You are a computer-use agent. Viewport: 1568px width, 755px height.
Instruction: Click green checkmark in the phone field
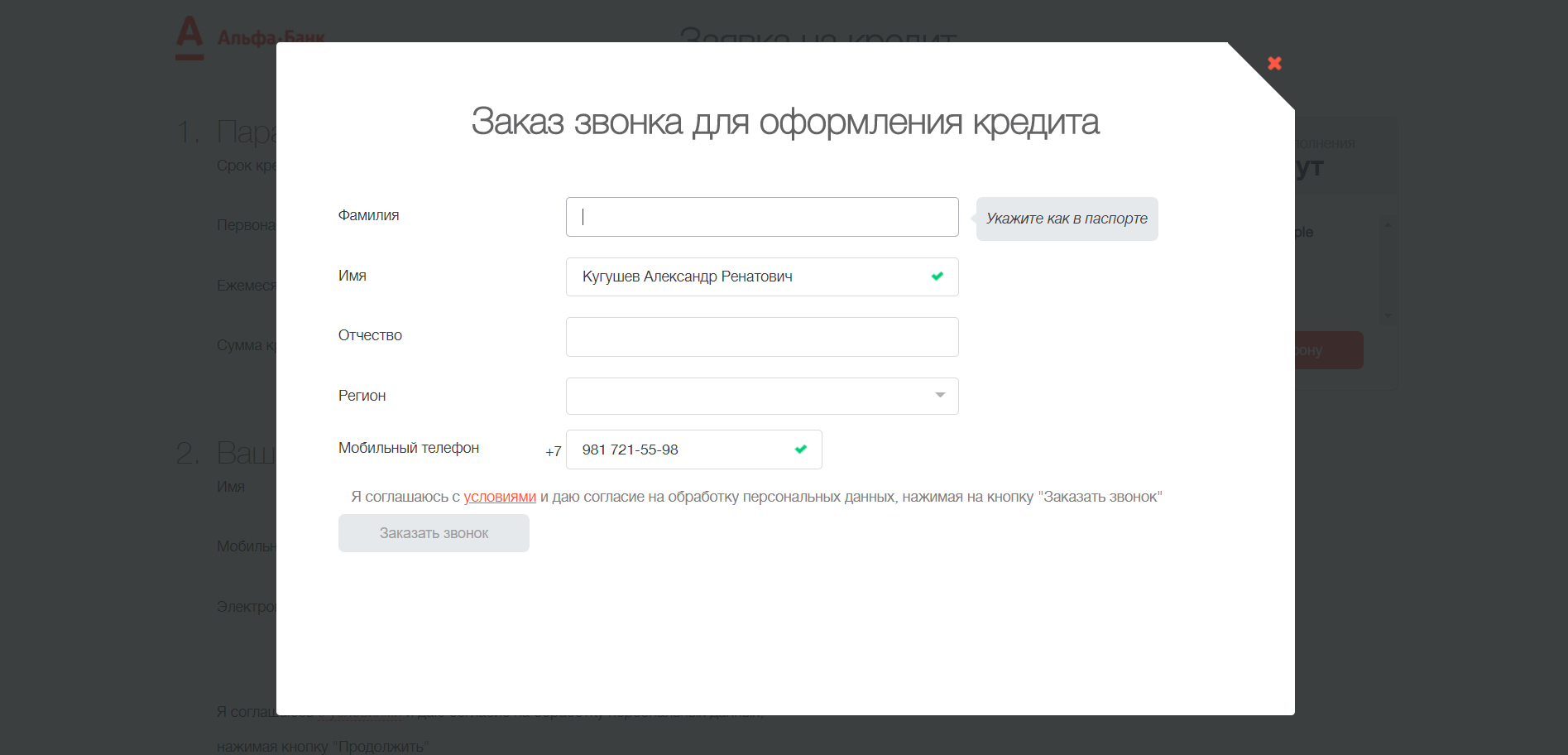800,450
